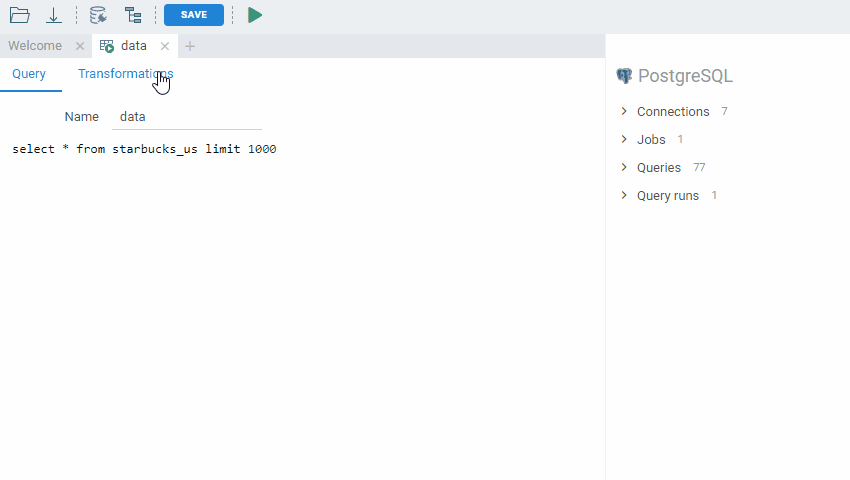Expand the Queries tree node

624,167
